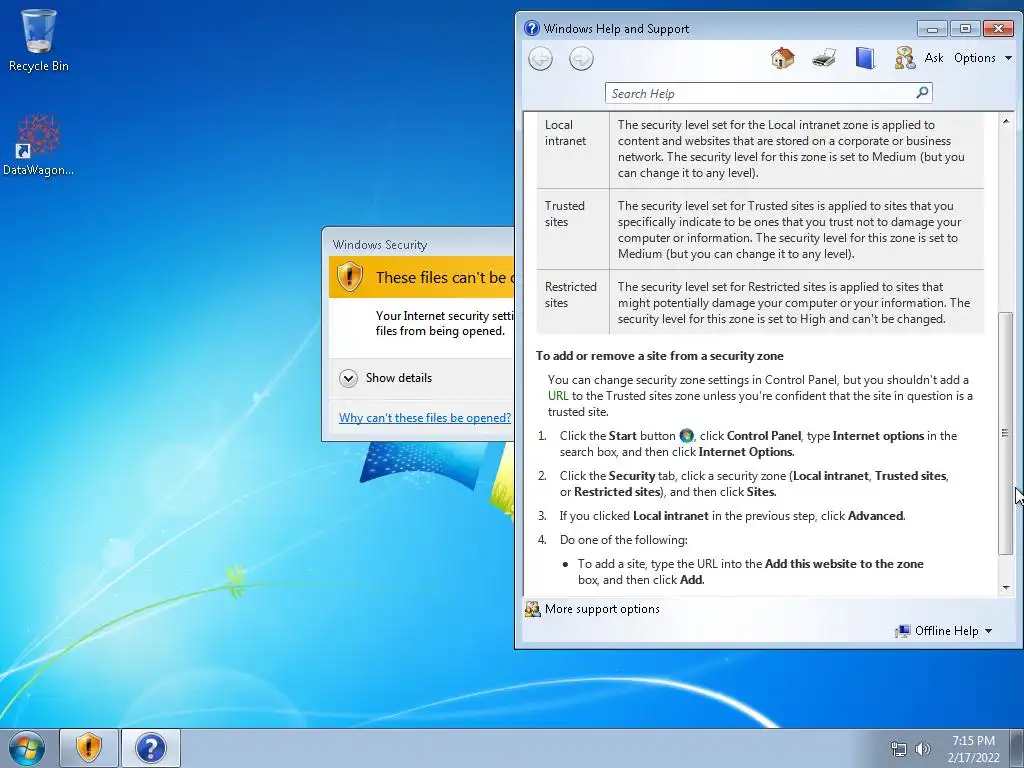This screenshot has width=1024, height=768.
Task: Click the Help vertical scrollbar thumb
Action: point(1005,433)
